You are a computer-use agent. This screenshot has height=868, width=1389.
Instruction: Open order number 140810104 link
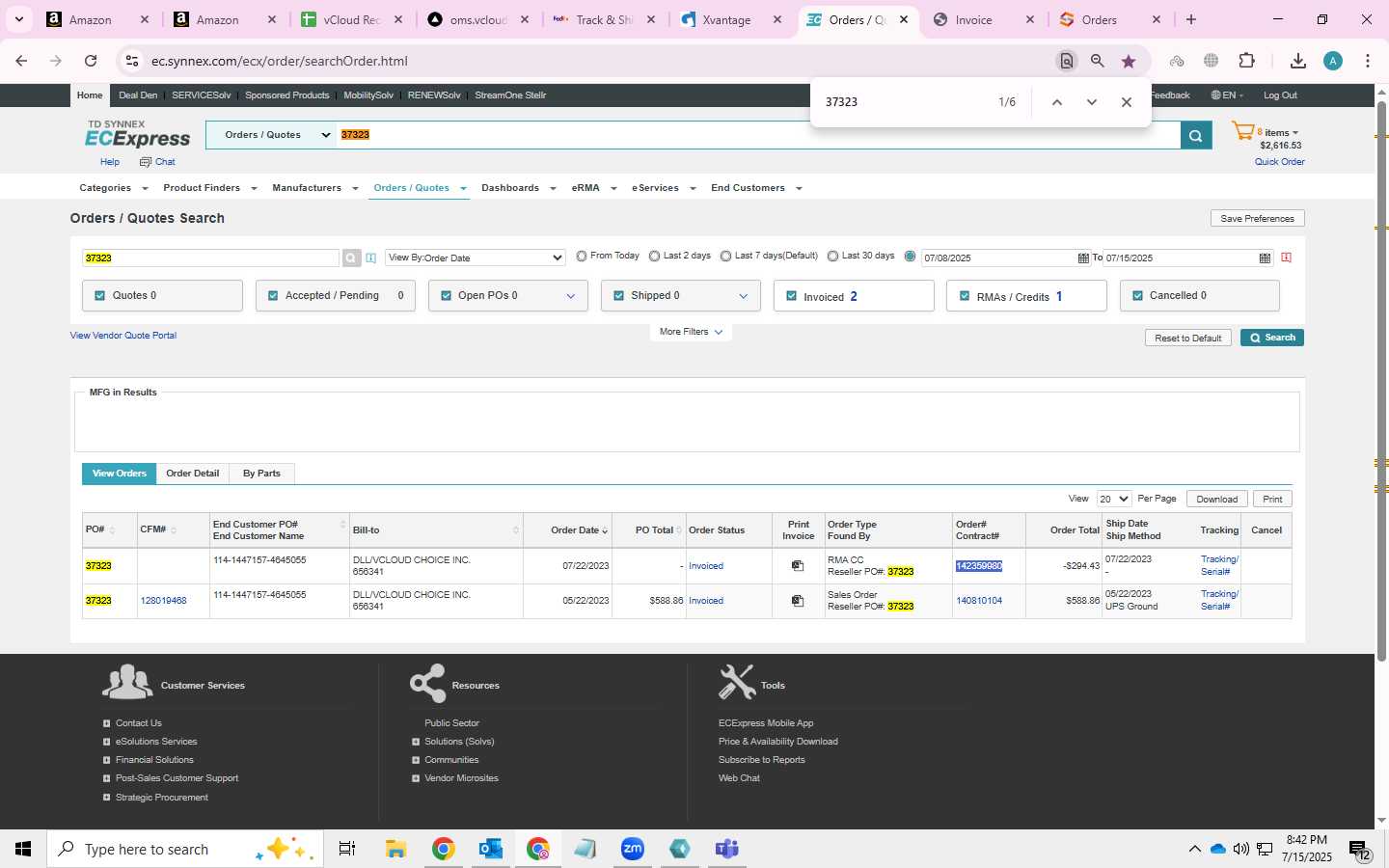tap(978, 601)
